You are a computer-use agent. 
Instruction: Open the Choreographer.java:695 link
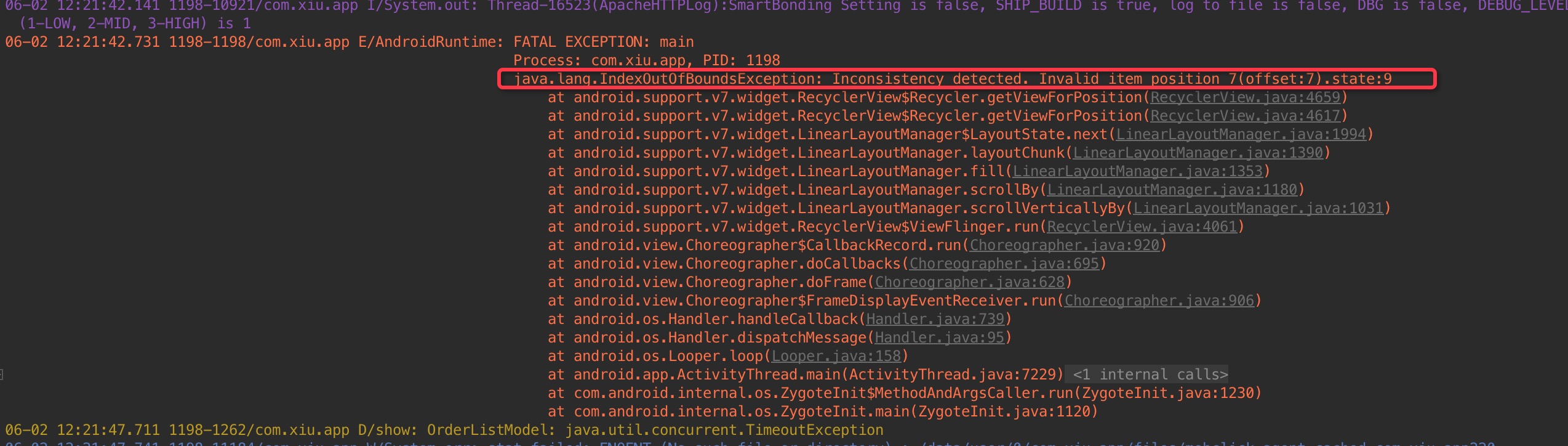[x=1004, y=264]
